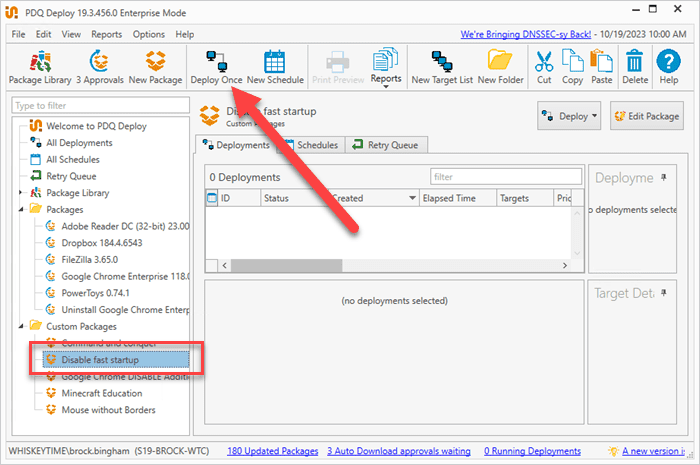
Task: Collapse the Packages folder node
Action: point(21,209)
